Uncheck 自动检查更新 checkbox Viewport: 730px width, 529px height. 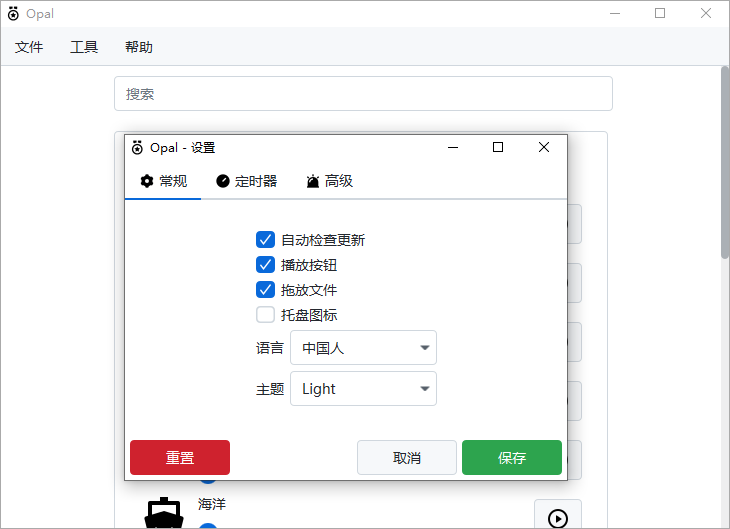point(265,240)
